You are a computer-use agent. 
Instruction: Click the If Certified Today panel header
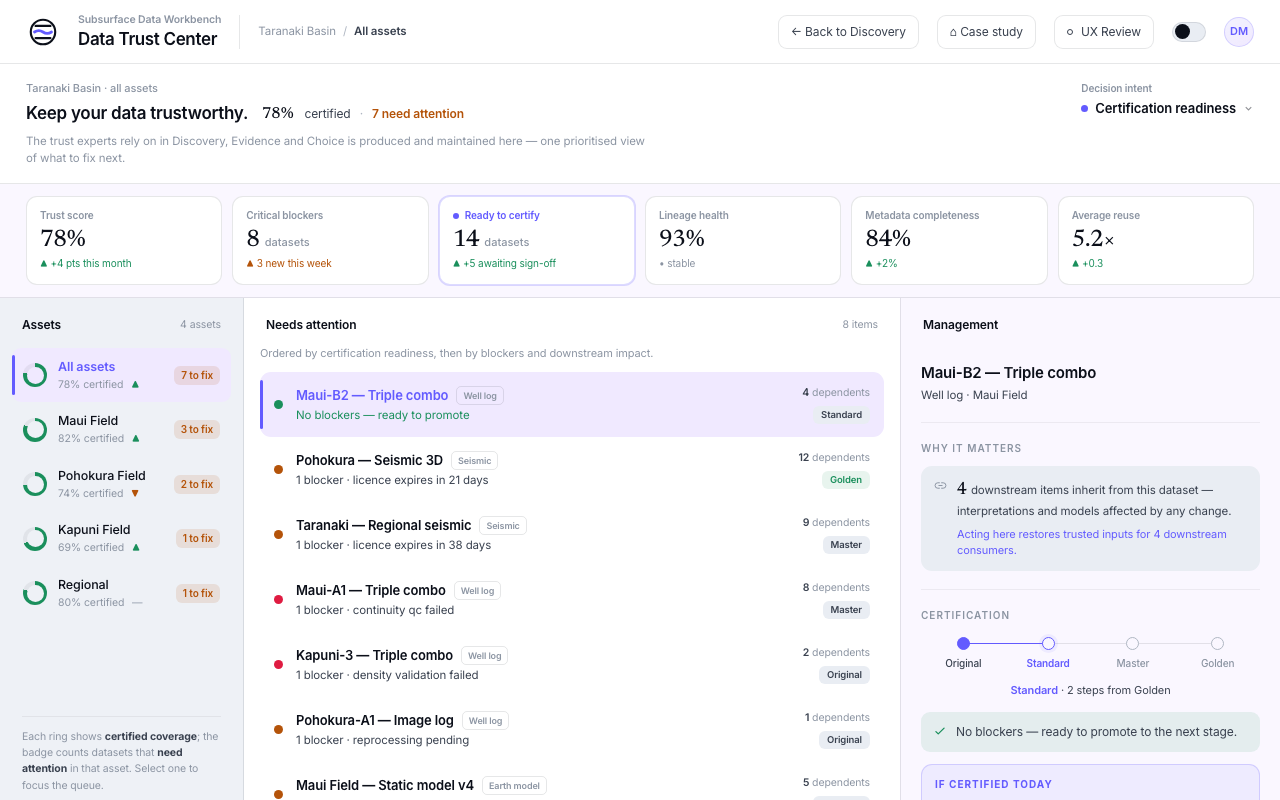[x=994, y=784]
